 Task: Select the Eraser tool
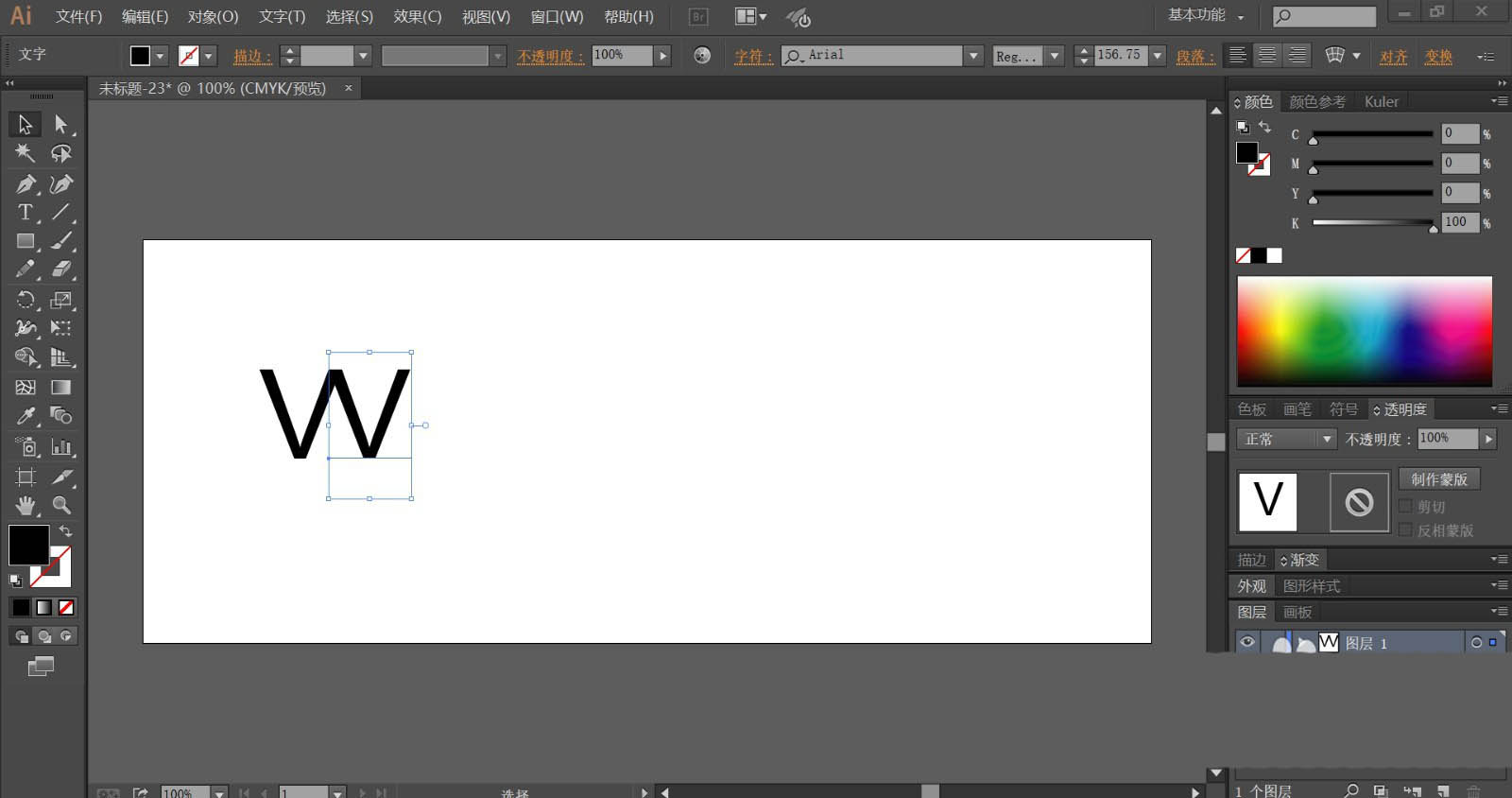pyautogui.click(x=60, y=269)
